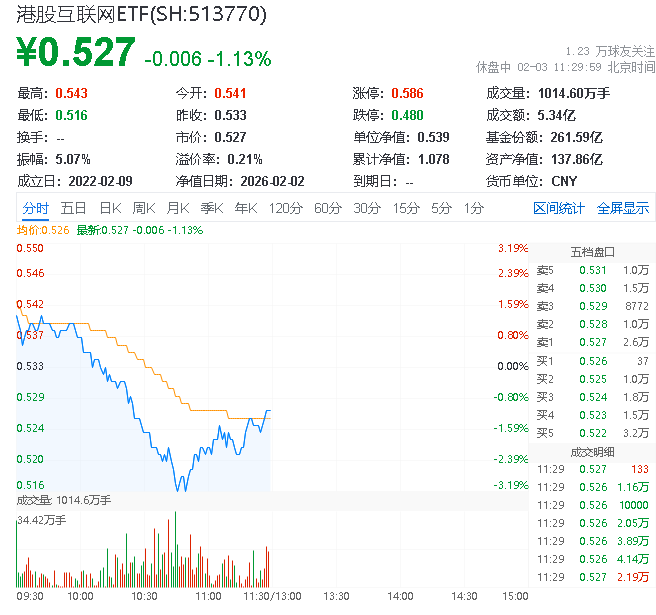Open the 年K chart tab
Image resolution: width=656 pixels, height=615 pixels.
click(245, 208)
